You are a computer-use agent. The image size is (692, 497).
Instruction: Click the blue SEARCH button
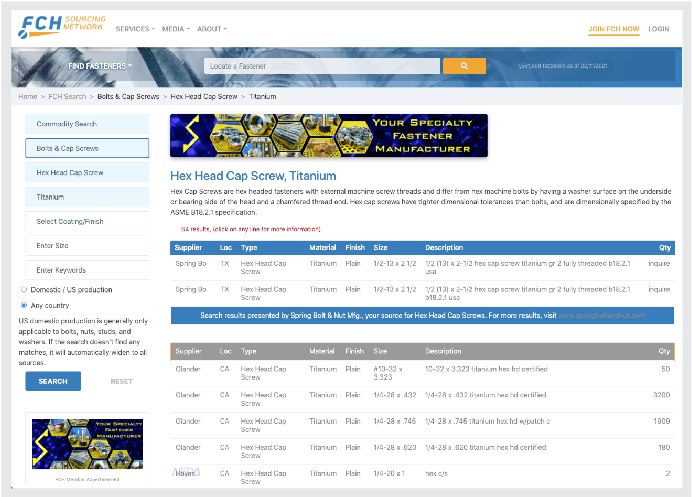point(53,381)
